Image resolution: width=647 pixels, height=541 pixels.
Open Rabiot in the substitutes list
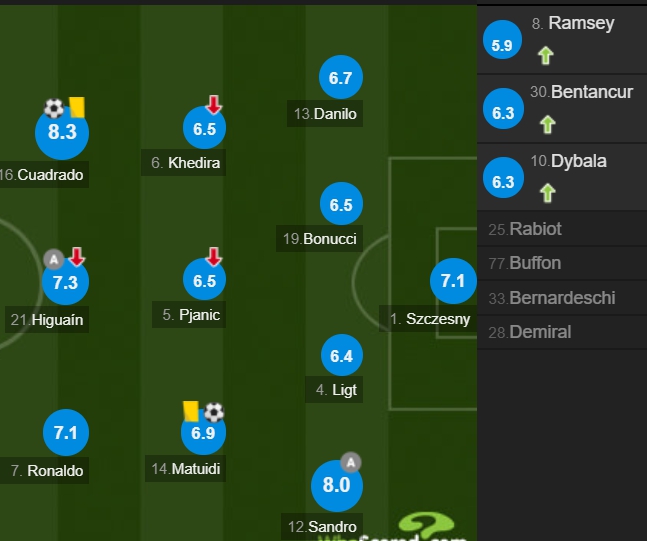click(x=562, y=229)
